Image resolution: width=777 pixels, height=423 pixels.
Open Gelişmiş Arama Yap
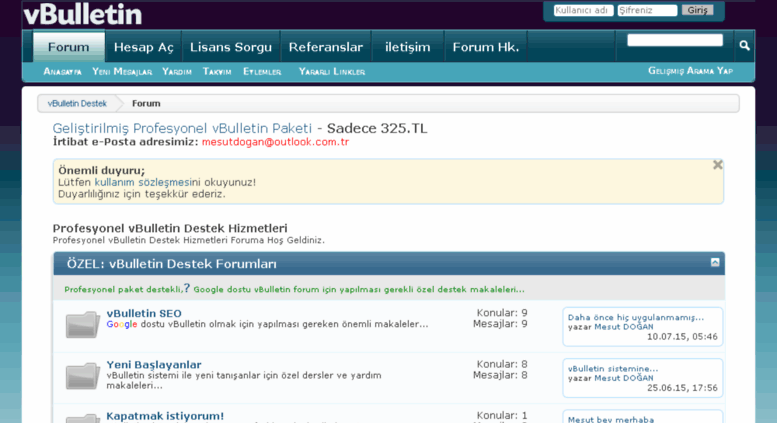pyautogui.click(x=690, y=71)
